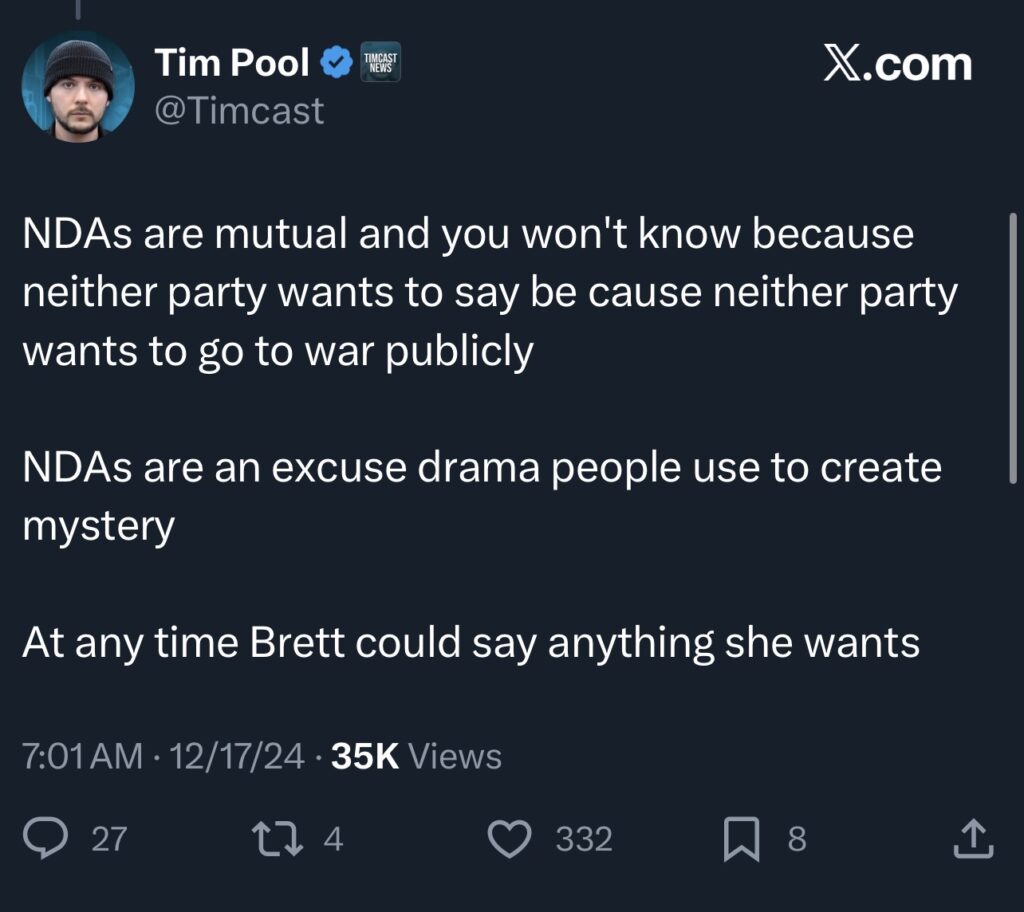Click the 27 replies count
This screenshot has height=912, width=1024.
(110, 838)
